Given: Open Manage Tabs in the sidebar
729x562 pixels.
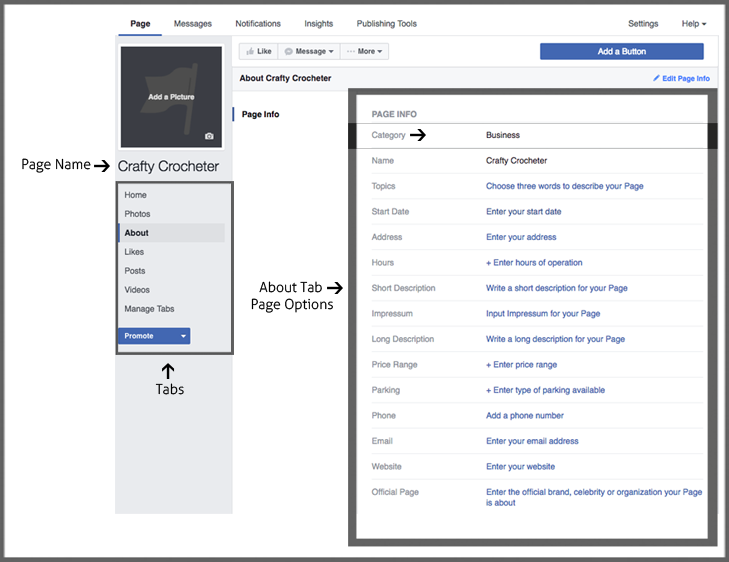Looking at the screenshot, I should [149, 309].
